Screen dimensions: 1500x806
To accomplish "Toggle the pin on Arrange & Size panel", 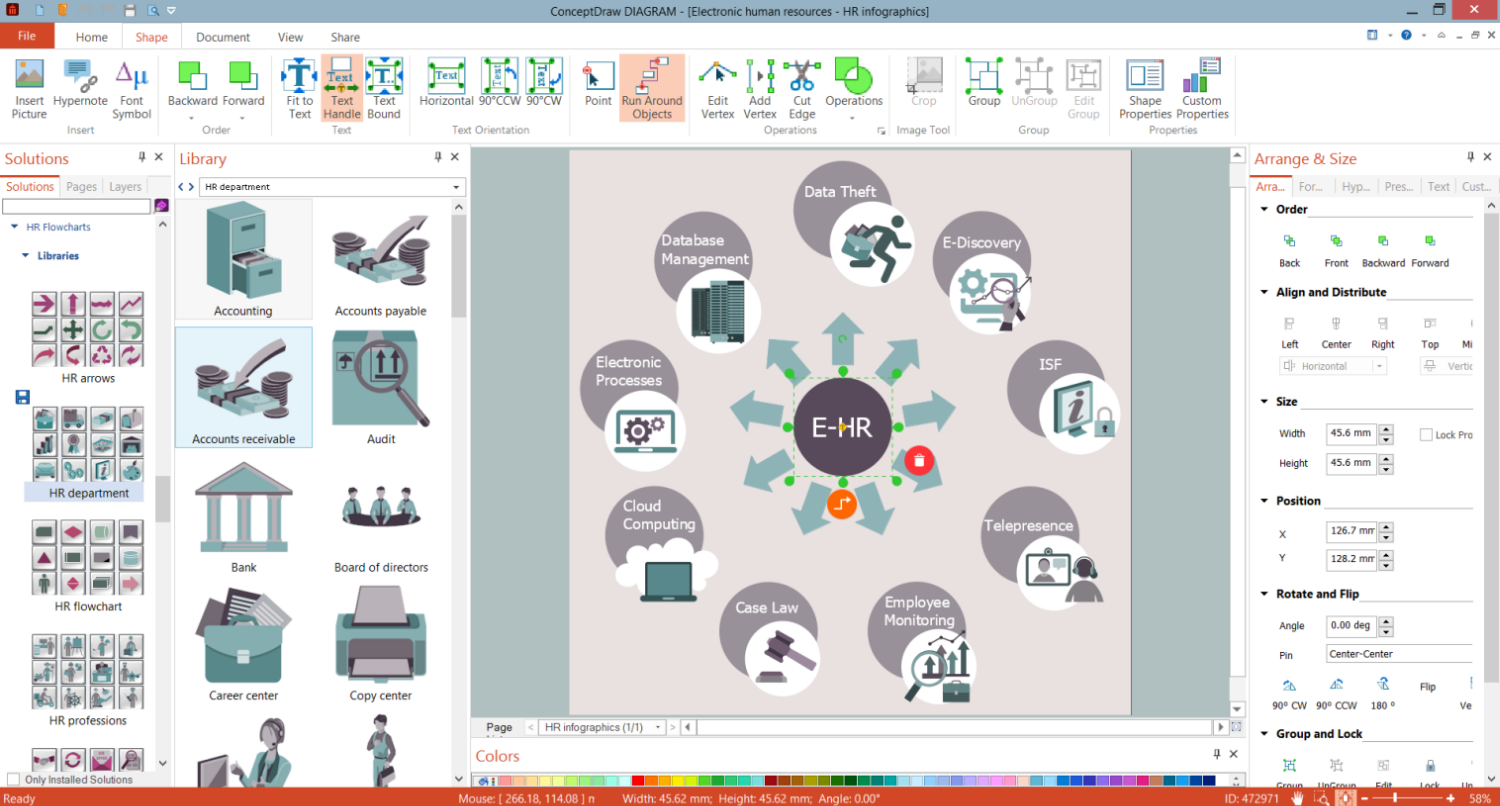I will 1471,157.
